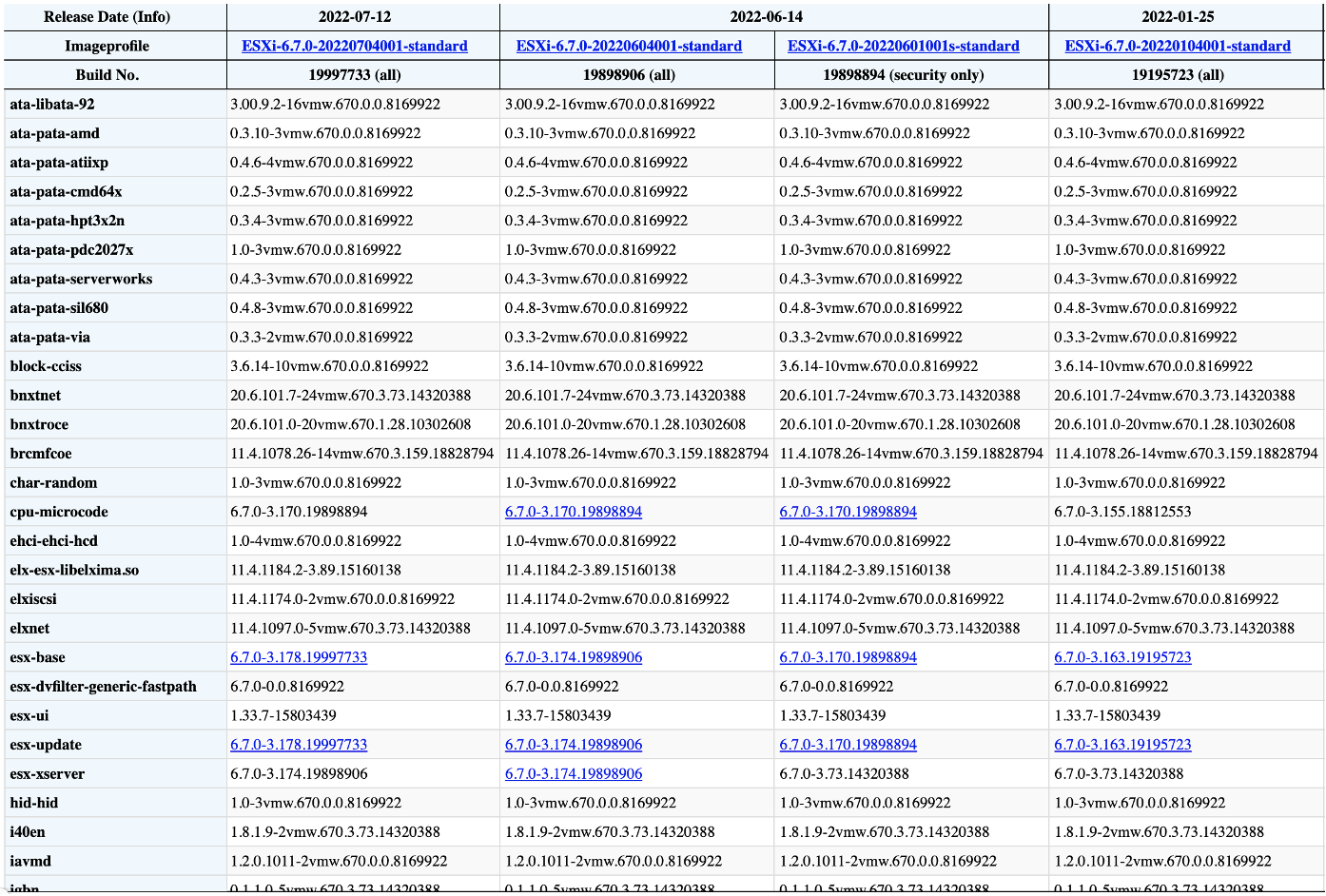Select the elxiscsi row label
Screen dimensions: 1326x896
(33, 599)
